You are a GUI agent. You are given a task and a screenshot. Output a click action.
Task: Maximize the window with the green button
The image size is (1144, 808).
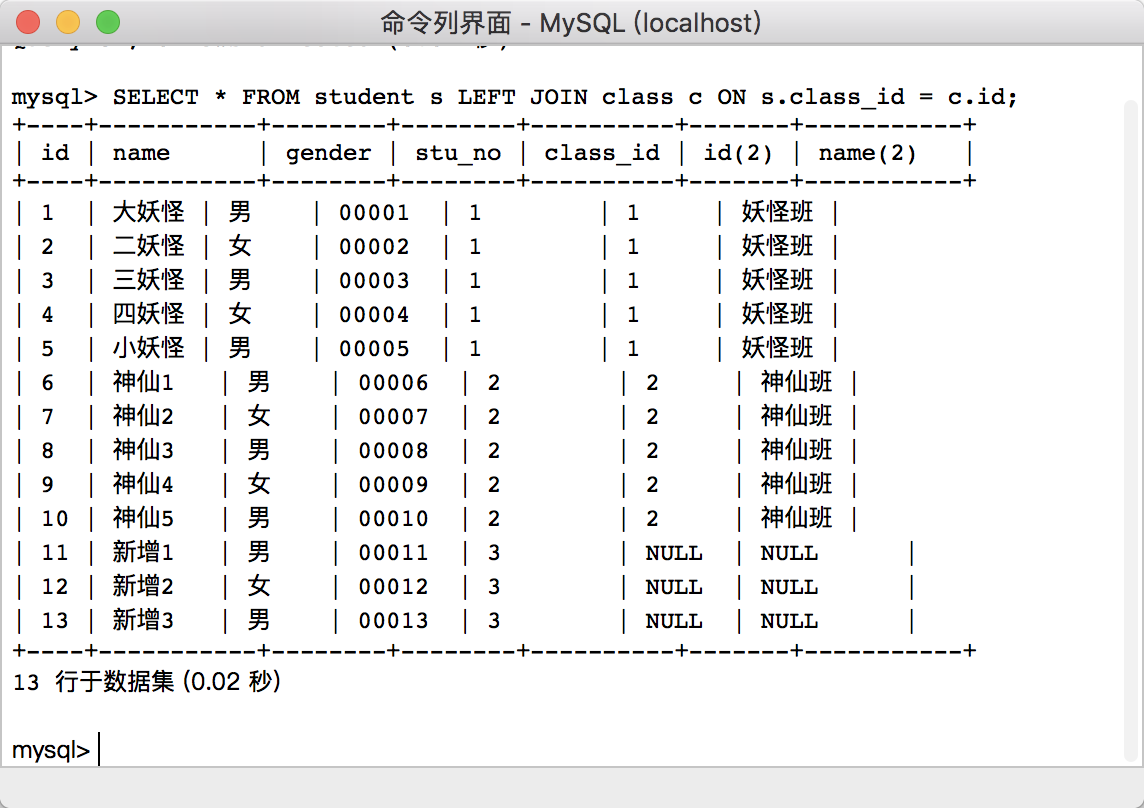[x=107, y=21]
